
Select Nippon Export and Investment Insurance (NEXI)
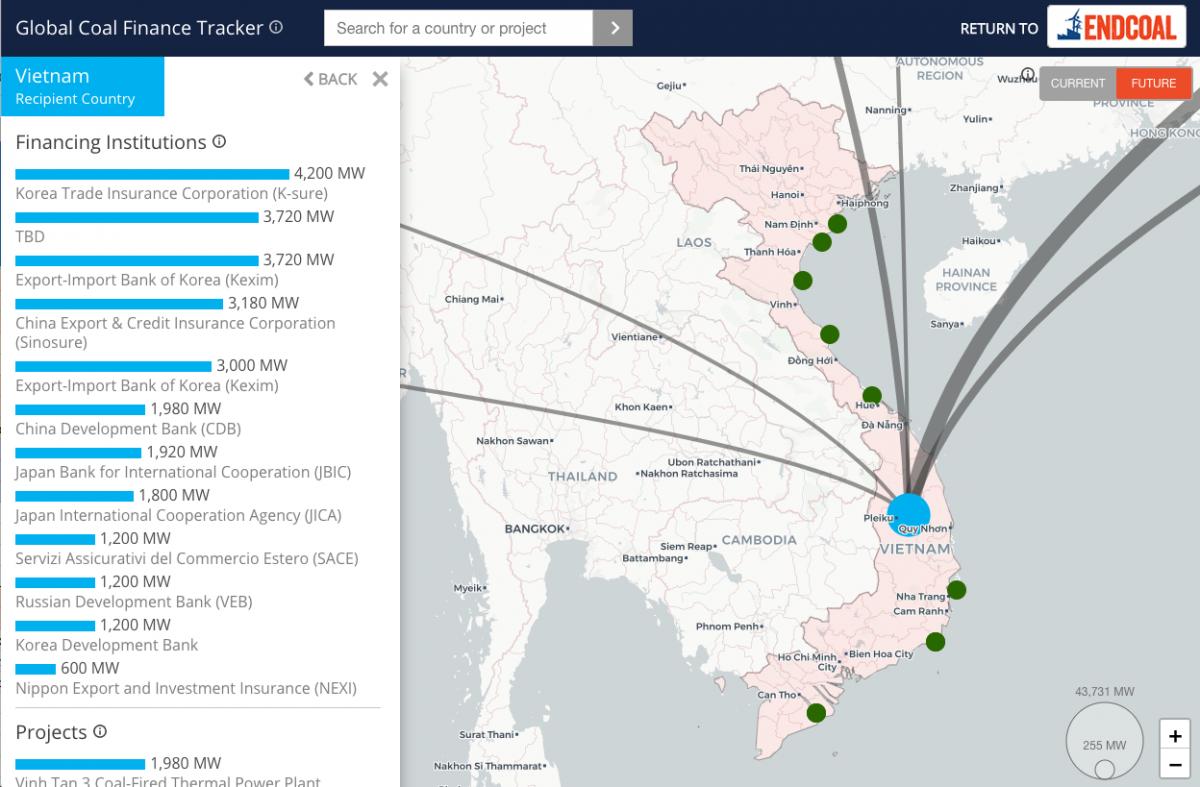(x=186, y=688)
